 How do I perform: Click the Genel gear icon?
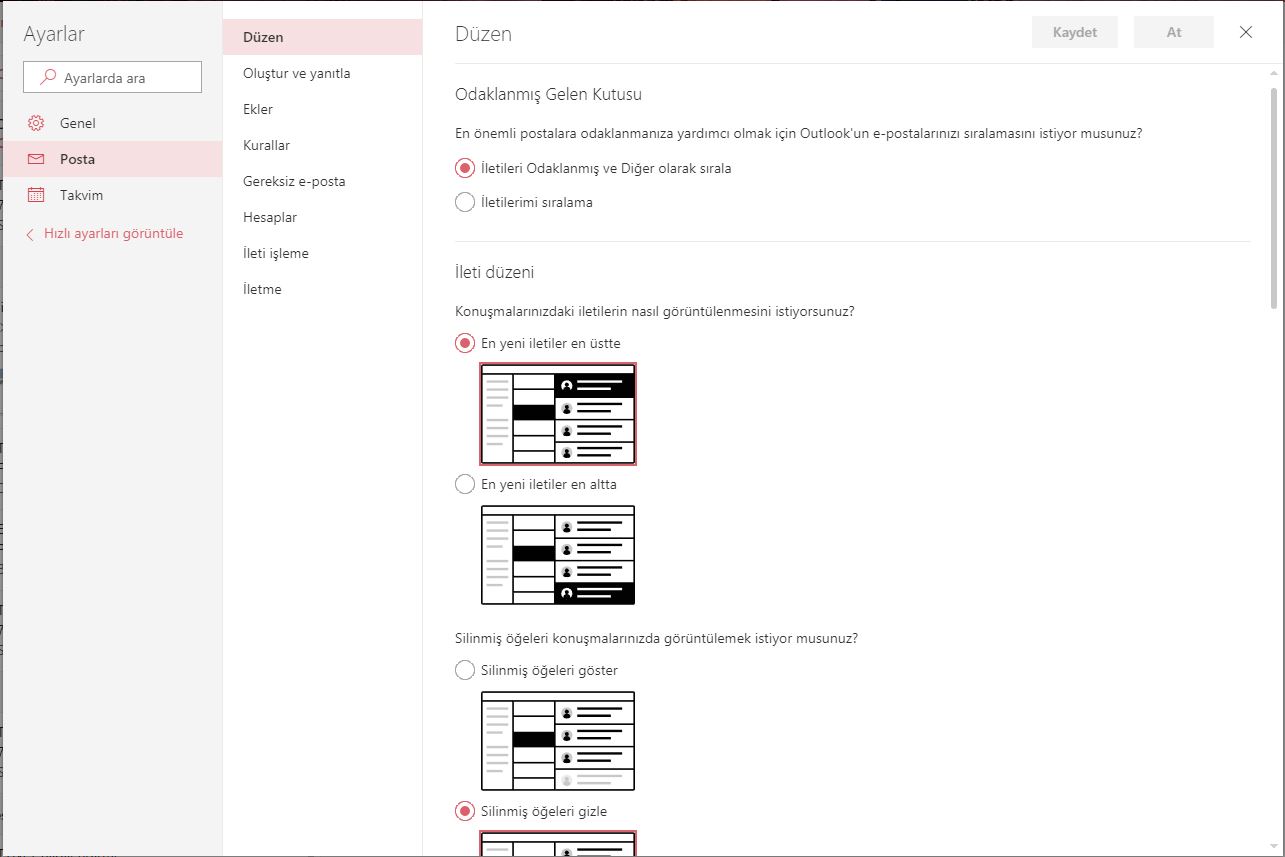tap(36, 123)
